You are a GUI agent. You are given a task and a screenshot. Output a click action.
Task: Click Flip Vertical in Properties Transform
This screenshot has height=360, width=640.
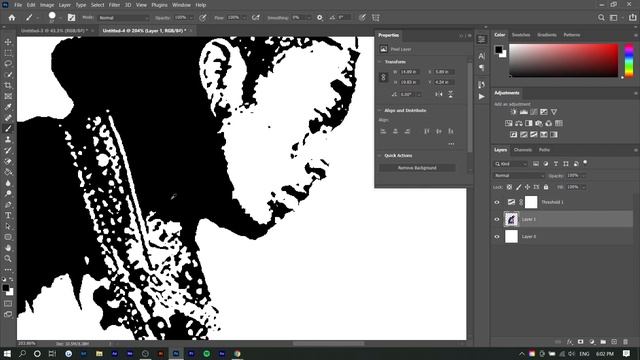tap(451, 94)
